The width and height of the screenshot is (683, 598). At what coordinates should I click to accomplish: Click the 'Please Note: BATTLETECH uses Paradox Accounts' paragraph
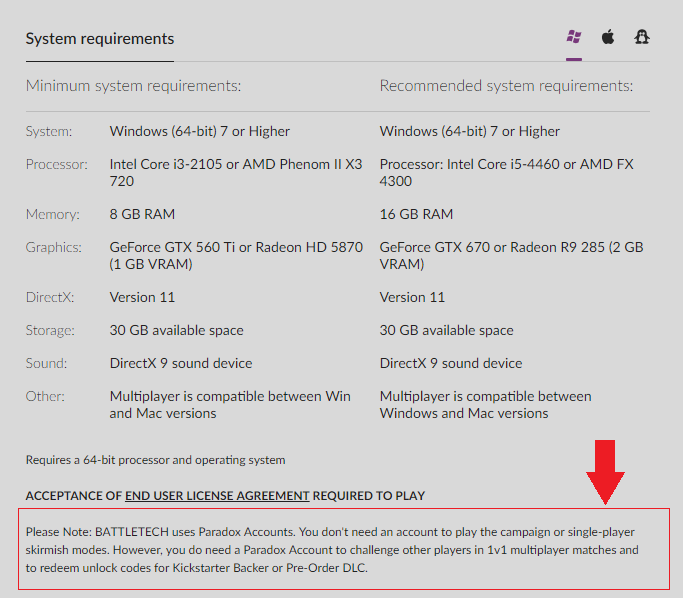pos(332,550)
